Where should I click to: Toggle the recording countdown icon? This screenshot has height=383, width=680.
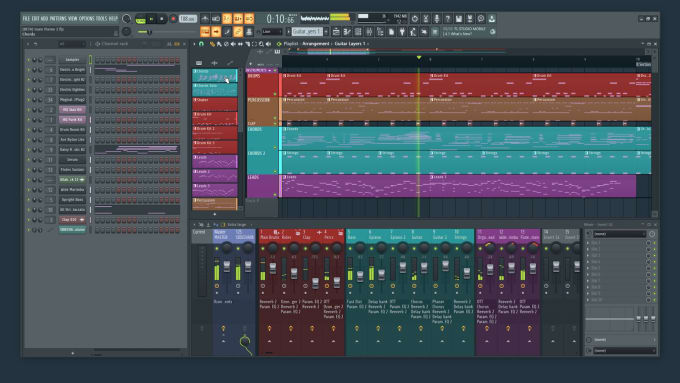pyautogui.click(x=227, y=19)
